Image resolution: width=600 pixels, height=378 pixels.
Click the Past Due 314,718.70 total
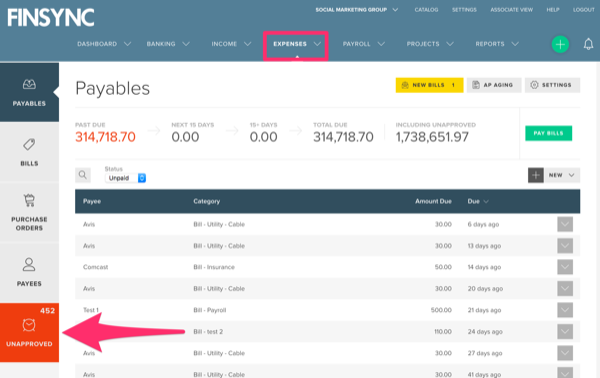point(105,137)
